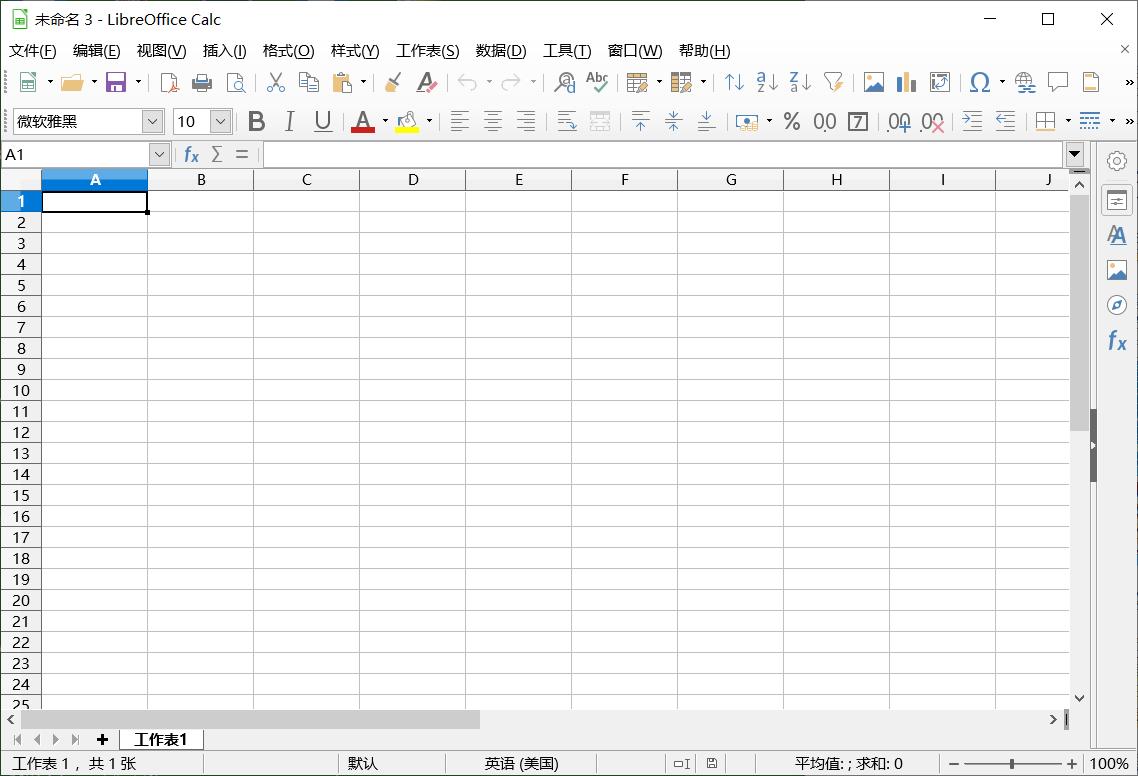Open the Paste options dropdown arrow
The image size is (1138, 776).
pyautogui.click(x=363, y=82)
